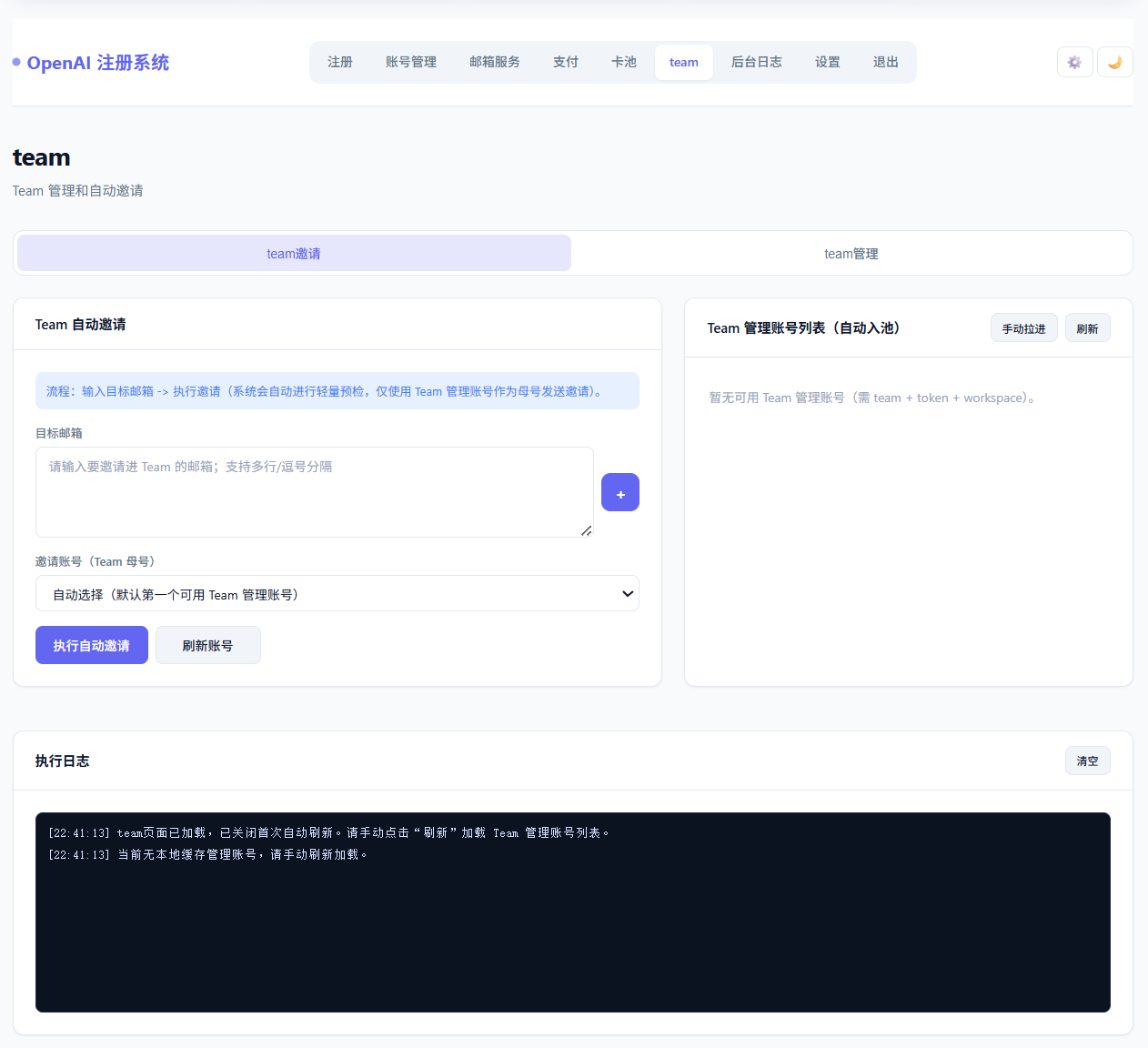Toggle dark mode with the moon icon

point(1114,62)
